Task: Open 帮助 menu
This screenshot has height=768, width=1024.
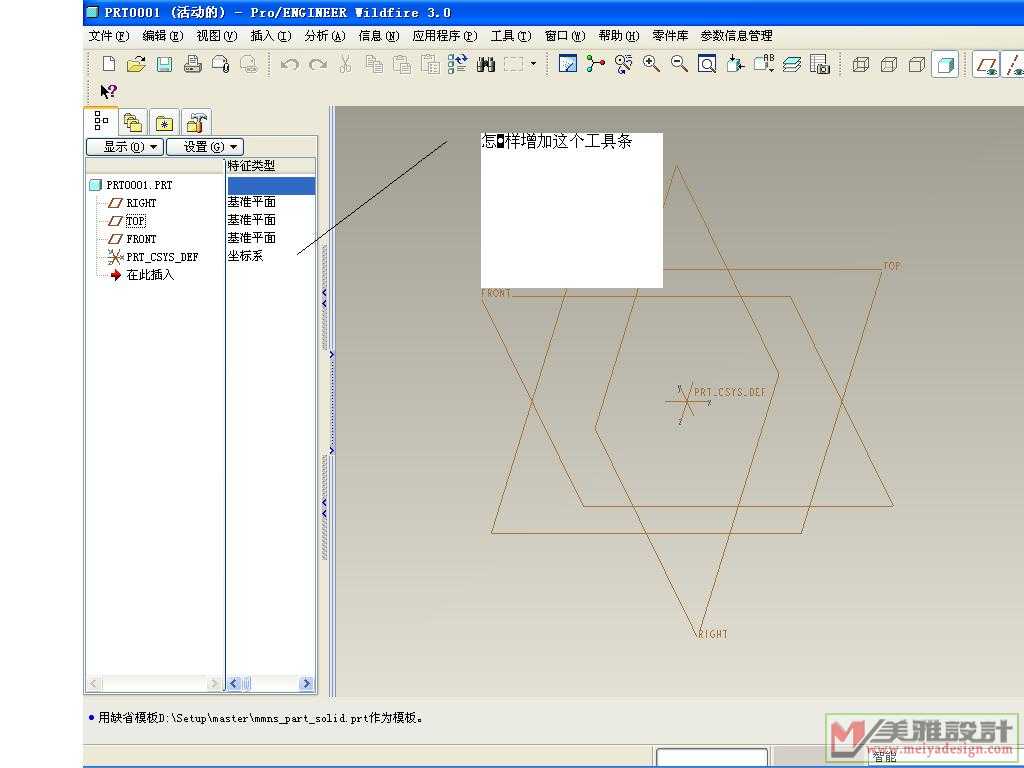Action: [618, 36]
